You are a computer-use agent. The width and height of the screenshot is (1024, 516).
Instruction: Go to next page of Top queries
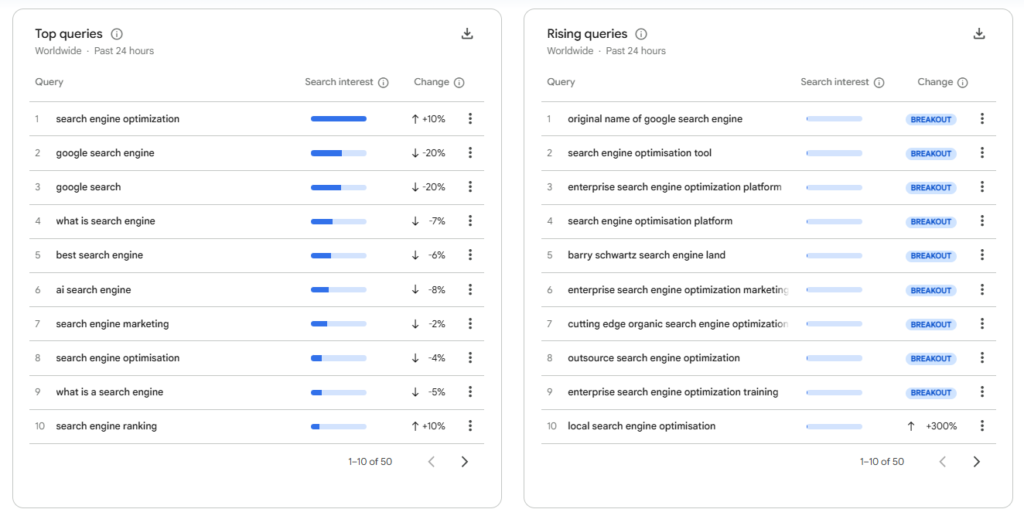464,462
